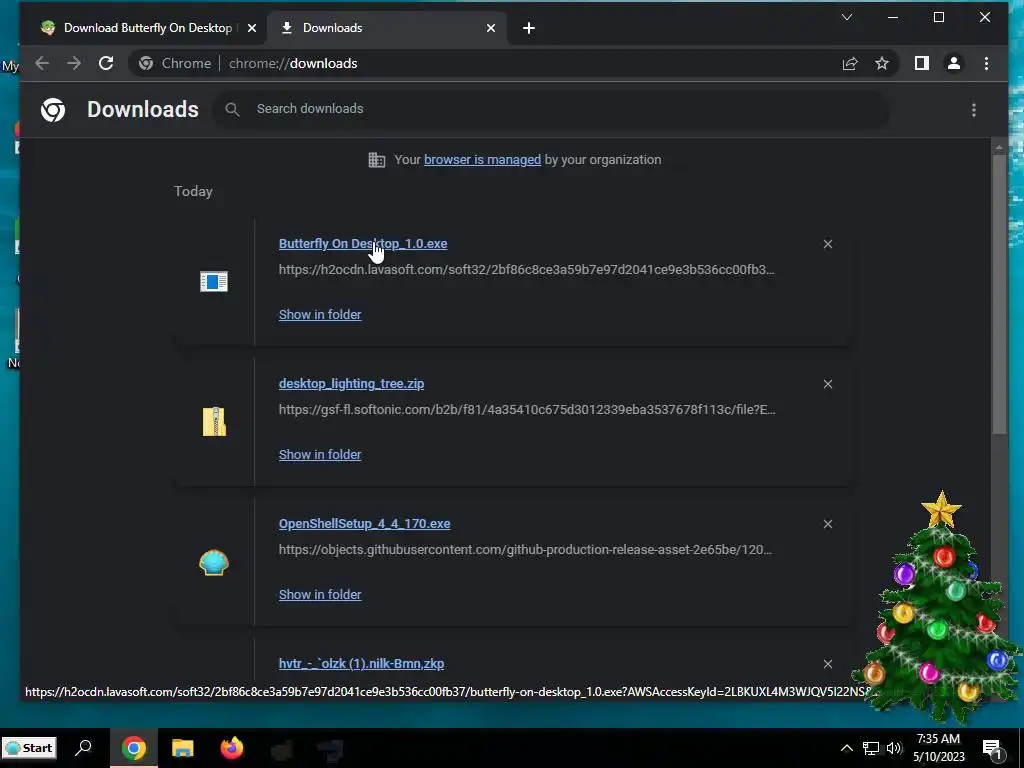The height and width of the screenshot is (768, 1024).
Task: Open the Windows Start button
Action: [29, 748]
